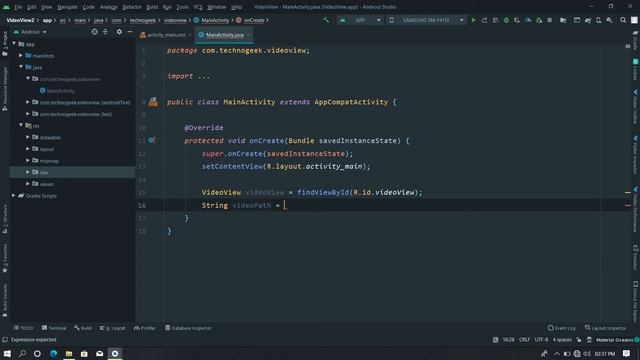Open the File menu
640x360 pixels.
(x=18, y=7)
